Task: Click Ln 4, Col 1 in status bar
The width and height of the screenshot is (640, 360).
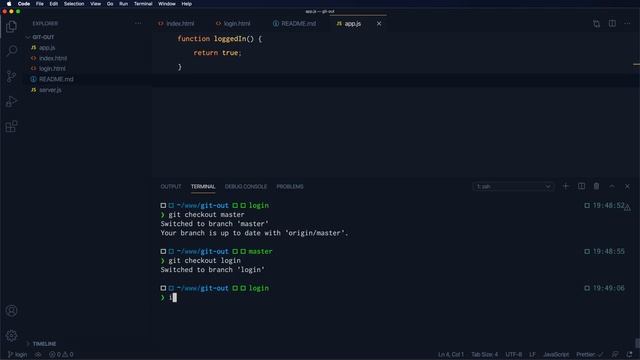Action: tap(451, 355)
